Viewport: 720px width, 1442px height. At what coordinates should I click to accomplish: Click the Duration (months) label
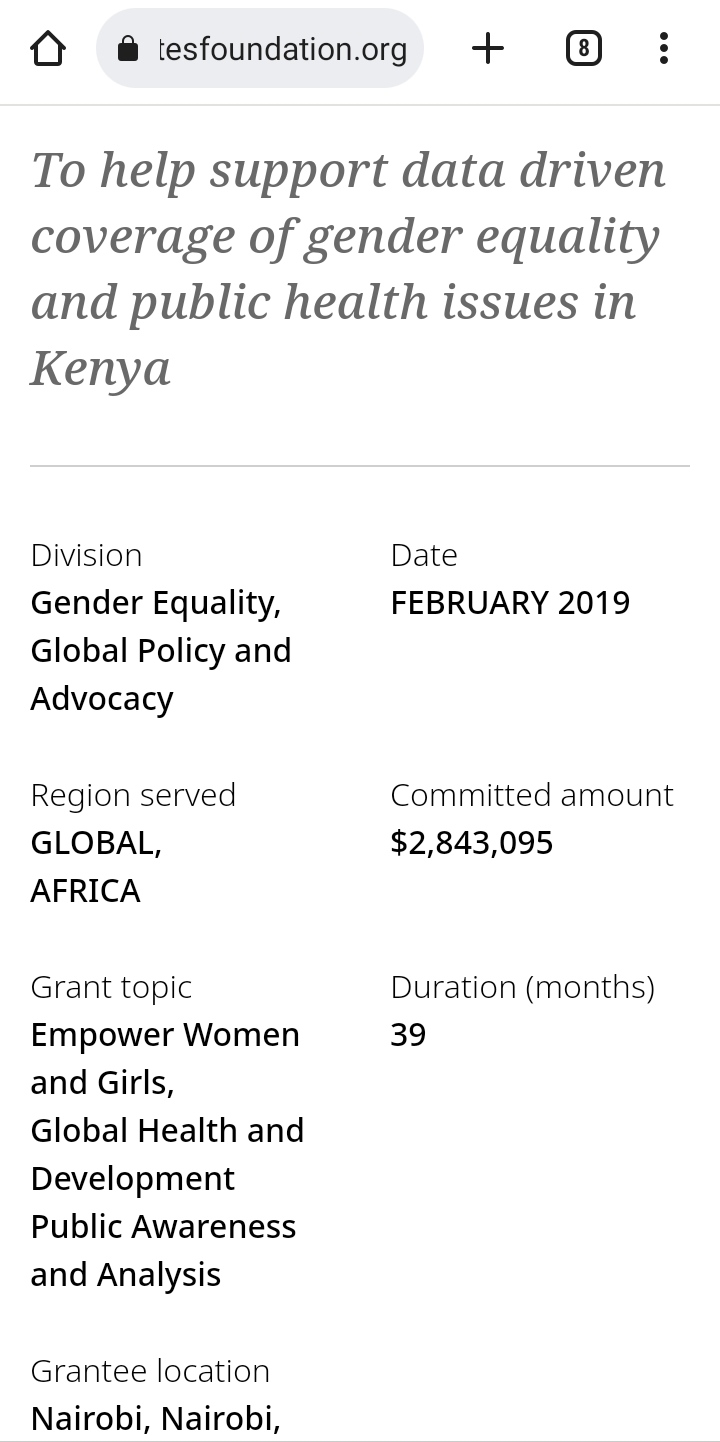(x=523, y=987)
